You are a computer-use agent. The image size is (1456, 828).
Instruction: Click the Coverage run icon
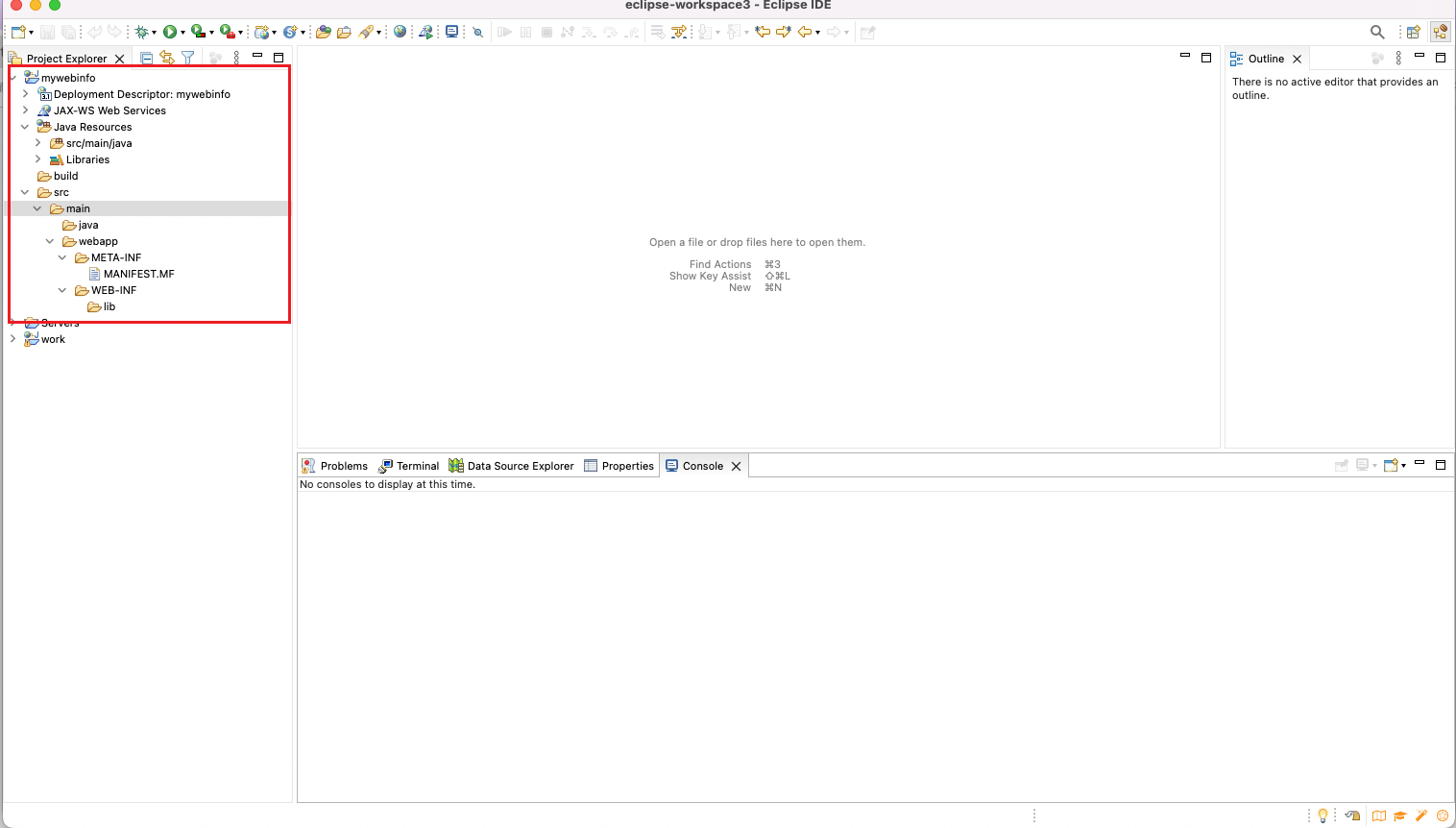(x=198, y=32)
